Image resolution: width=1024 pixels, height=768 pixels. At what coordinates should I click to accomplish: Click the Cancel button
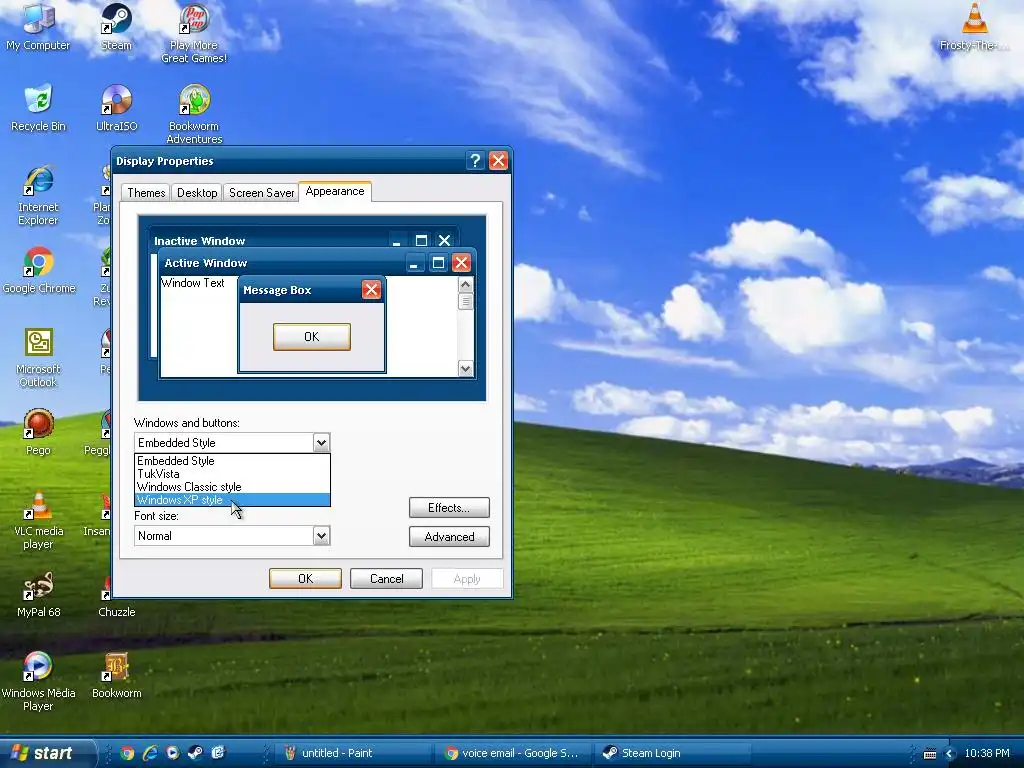tap(386, 579)
